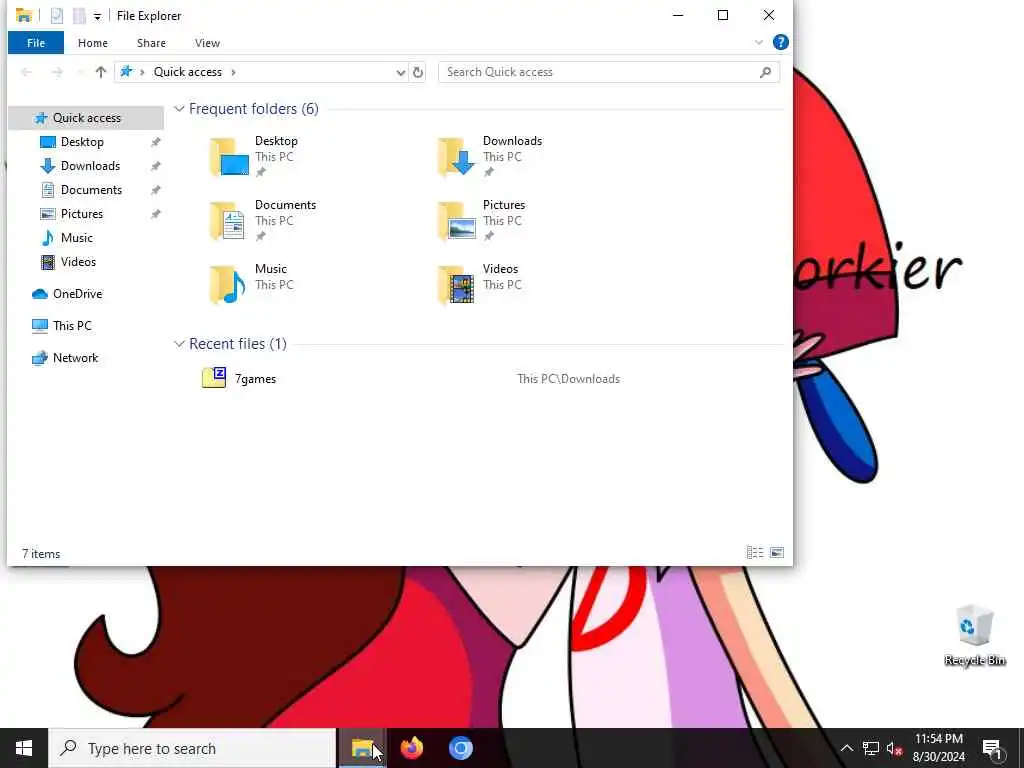This screenshot has height=768, width=1024.
Task: Click the Help question mark icon
Action: pyautogui.click(x=780, y=42)
